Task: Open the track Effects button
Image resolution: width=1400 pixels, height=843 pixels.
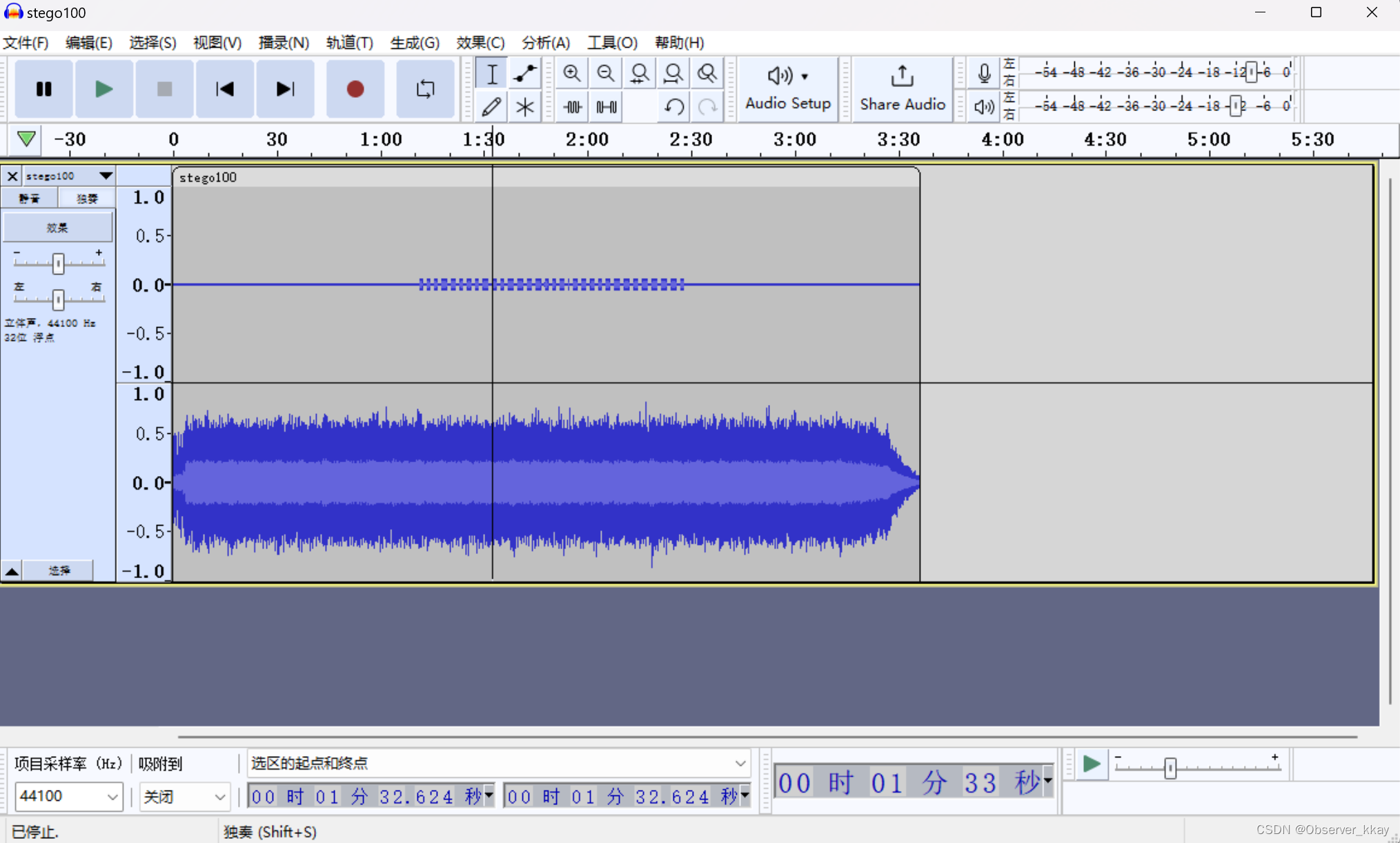Action: click(58, 228)
